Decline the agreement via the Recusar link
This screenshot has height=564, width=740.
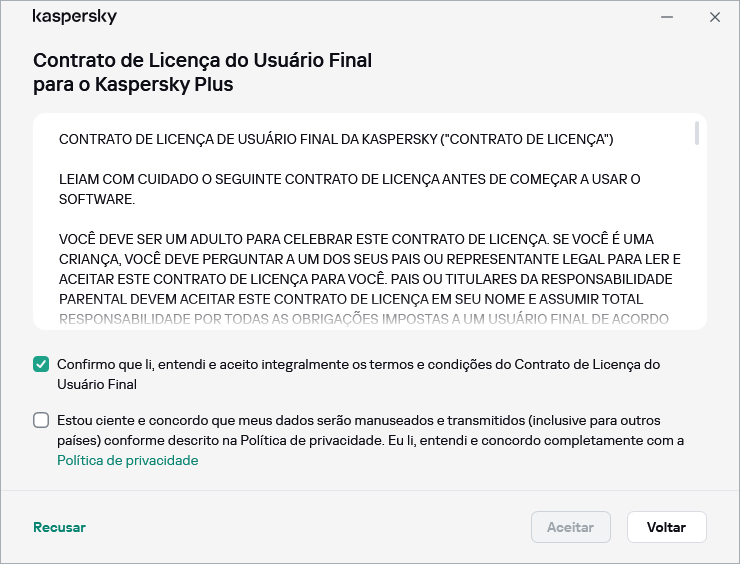coord(59,527)
